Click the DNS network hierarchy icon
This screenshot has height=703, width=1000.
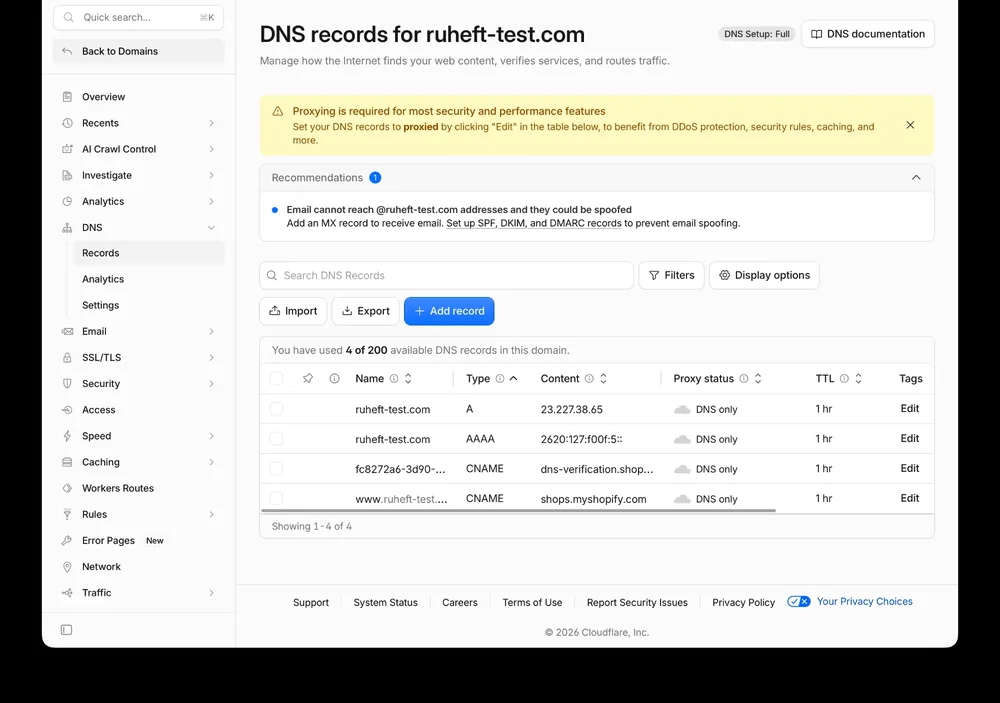(x=67, y=228)
